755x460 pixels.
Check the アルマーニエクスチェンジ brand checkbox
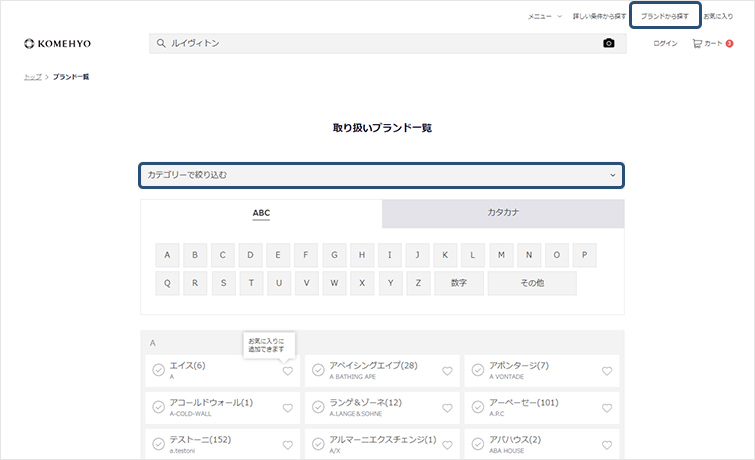point(318,444)
